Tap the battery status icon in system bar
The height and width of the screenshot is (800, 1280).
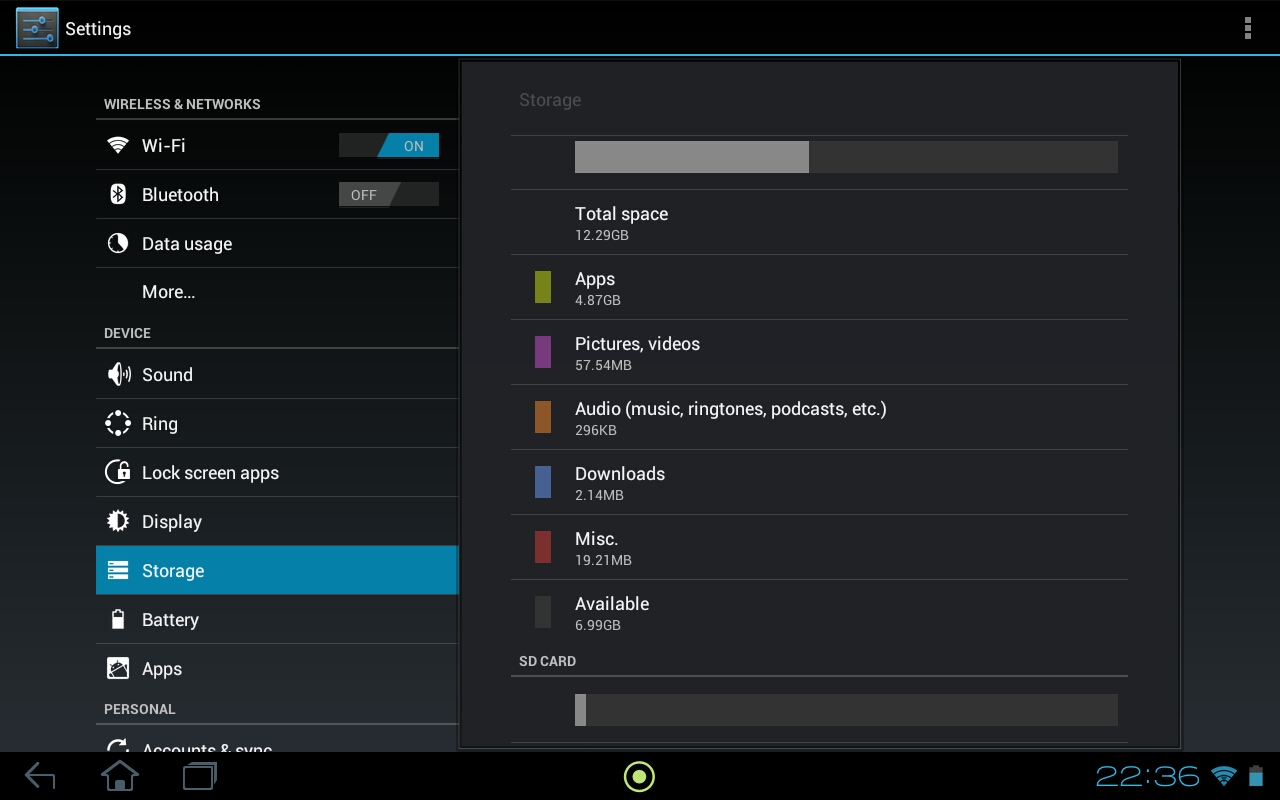(x=1255, y=776)
